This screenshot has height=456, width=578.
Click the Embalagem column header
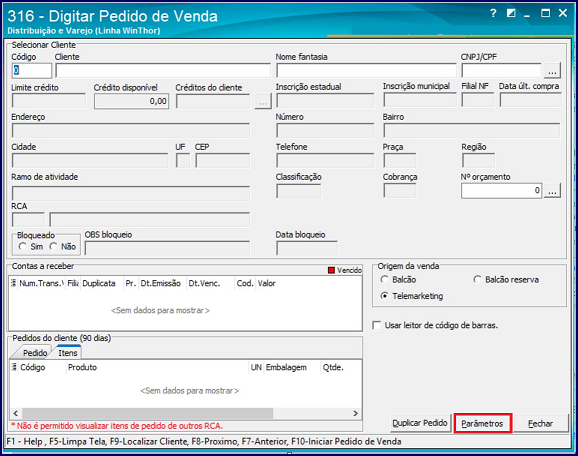pos(292,367)
